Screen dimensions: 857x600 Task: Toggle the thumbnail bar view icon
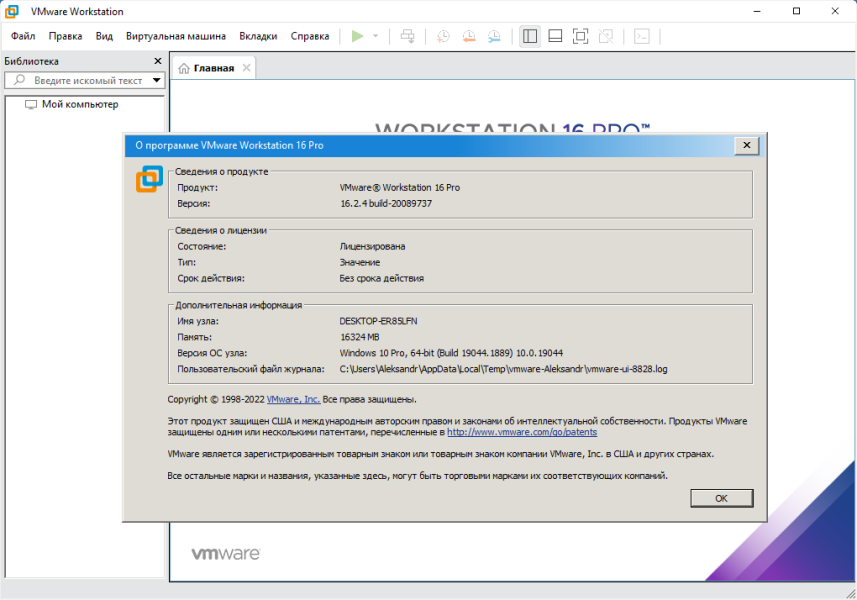555,36
